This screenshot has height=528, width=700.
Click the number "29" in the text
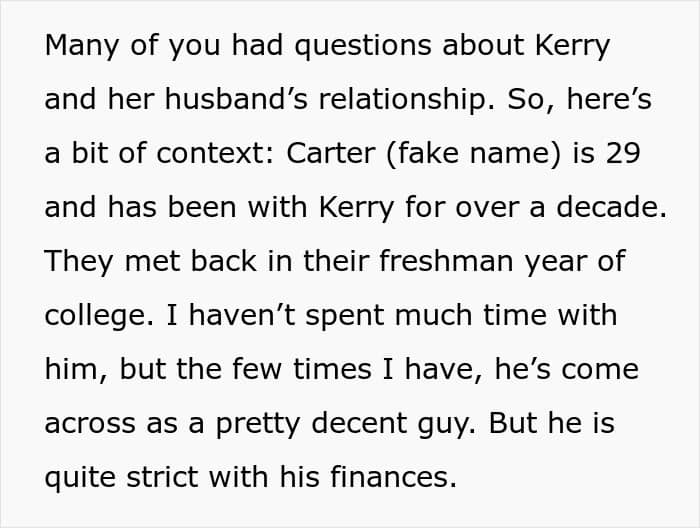(x=623, y=154)
